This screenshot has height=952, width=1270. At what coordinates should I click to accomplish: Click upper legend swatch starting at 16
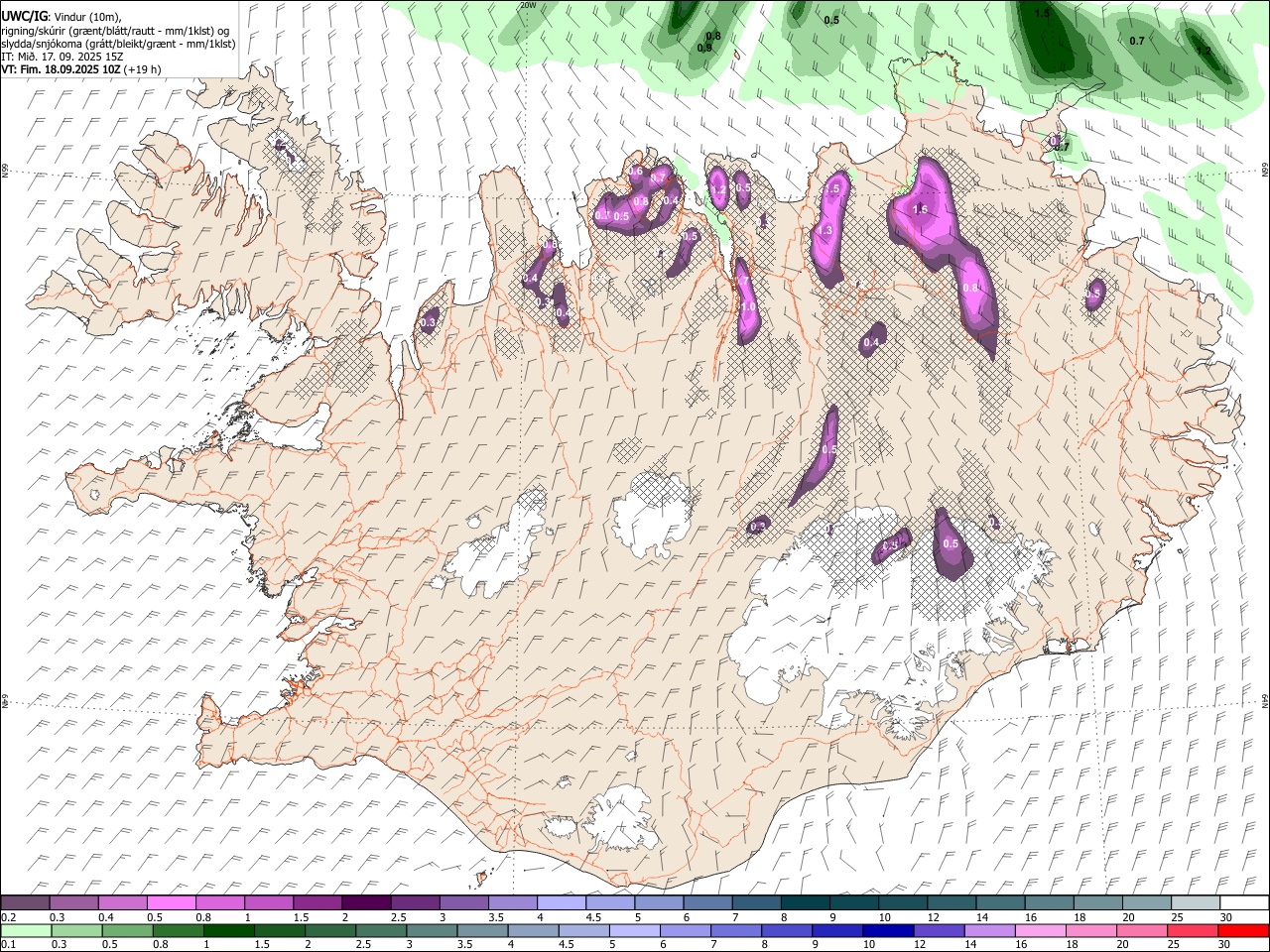1048,902
